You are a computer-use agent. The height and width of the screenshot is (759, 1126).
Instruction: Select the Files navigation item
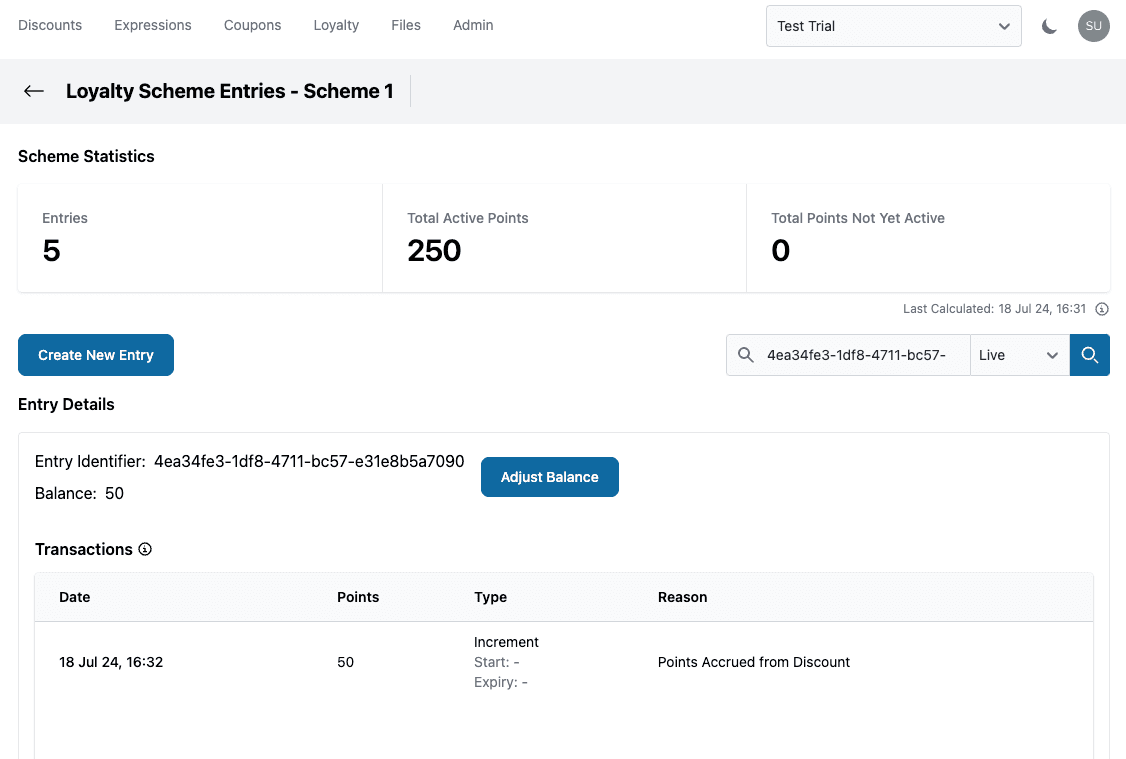[405, 25]
